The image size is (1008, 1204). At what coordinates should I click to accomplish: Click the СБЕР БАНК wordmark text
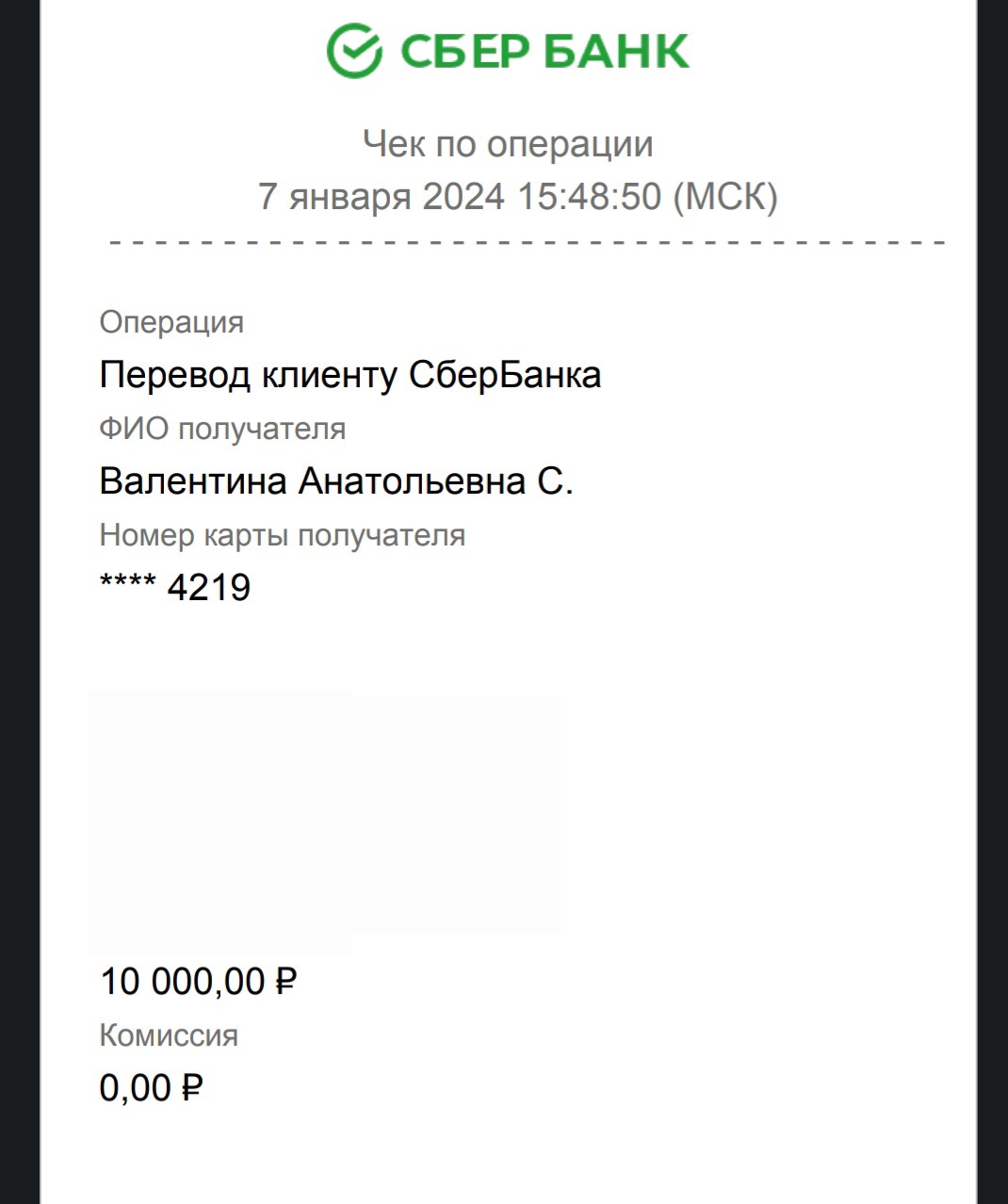click(545, 51)
